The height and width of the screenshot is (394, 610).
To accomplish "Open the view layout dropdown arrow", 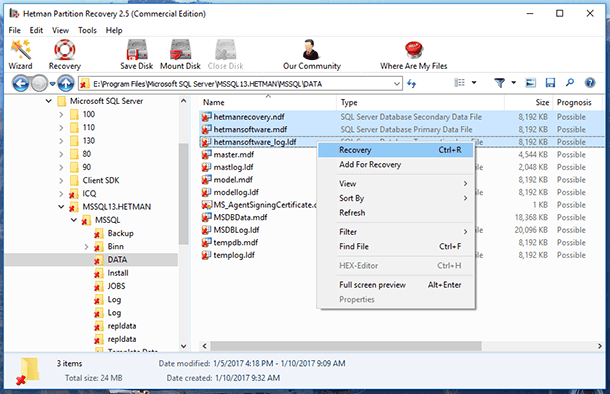I will pos(474,82).
